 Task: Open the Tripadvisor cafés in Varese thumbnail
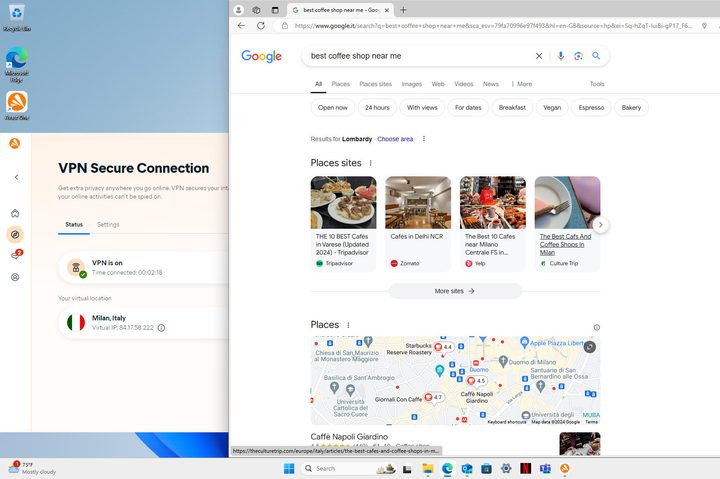point(343,203)
